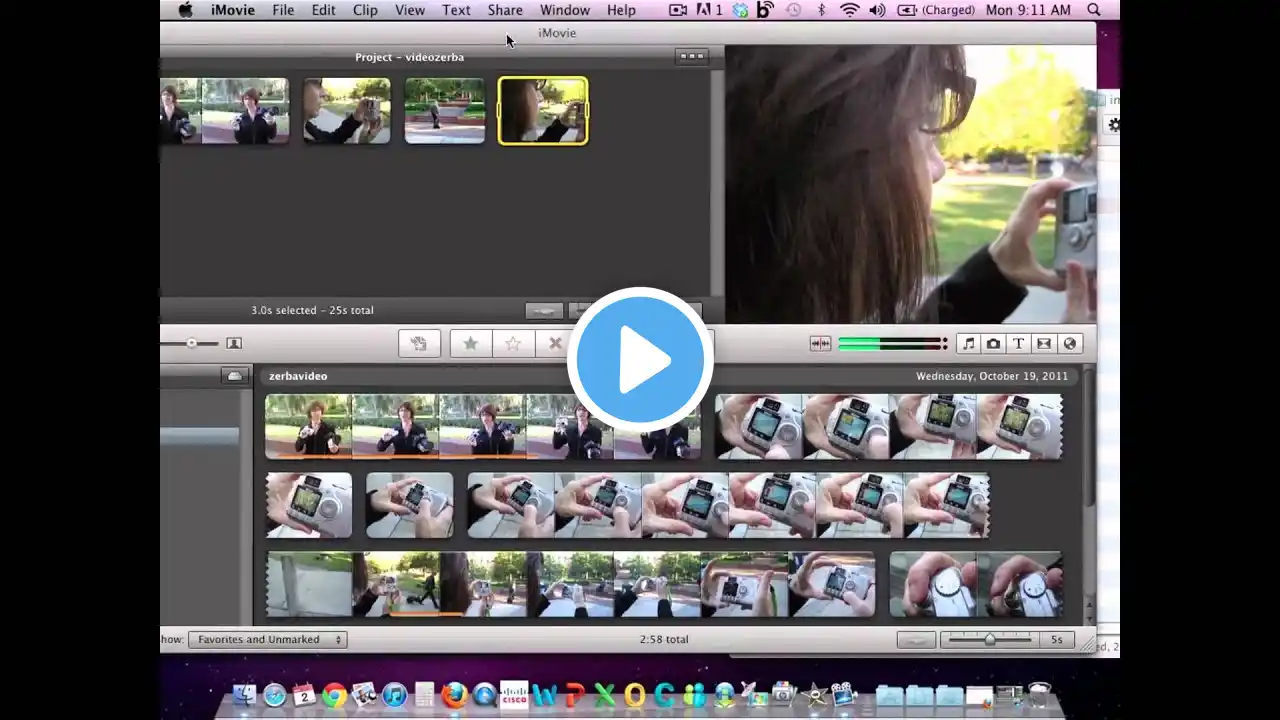Reject selection with the X button
Viewport: 1280px width, 720px height.
(555, 343)
